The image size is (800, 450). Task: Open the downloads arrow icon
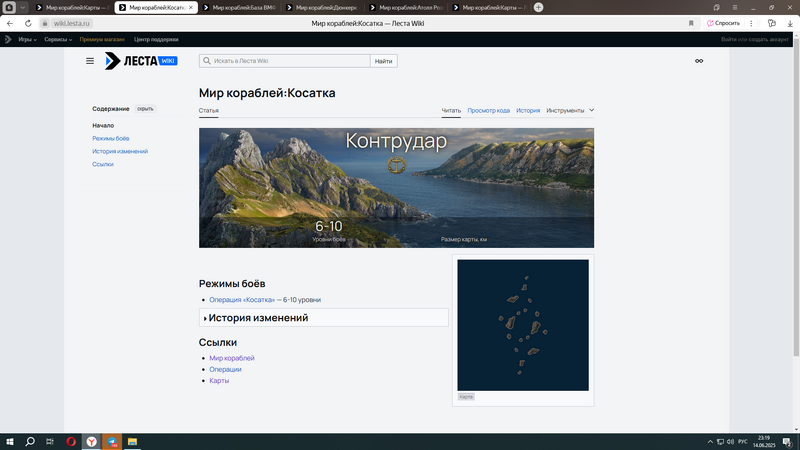pos(790,23)
